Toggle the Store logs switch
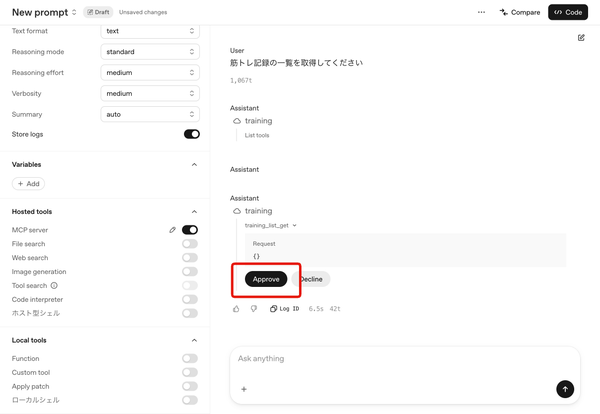Screen dimensions: 600x414 click(x=192, y=134)
